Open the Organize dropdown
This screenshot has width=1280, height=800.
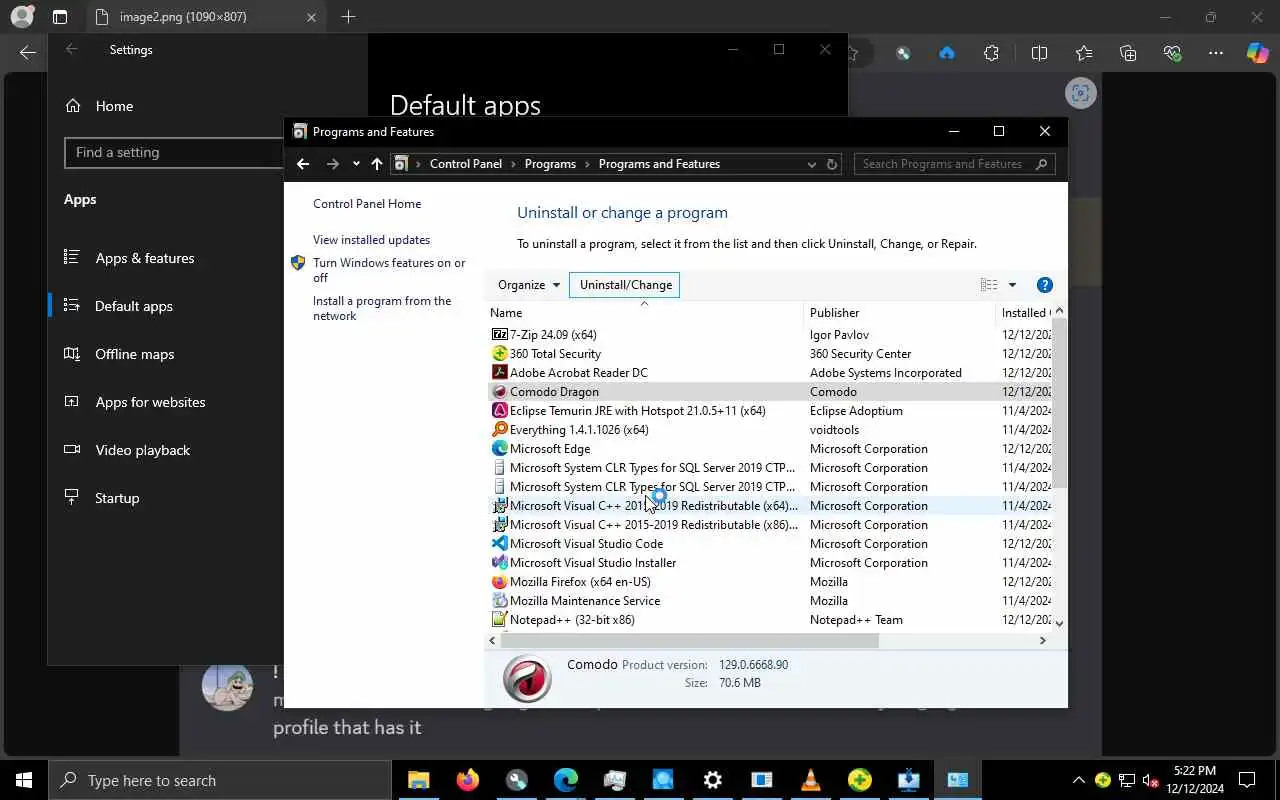coord(529,285)
